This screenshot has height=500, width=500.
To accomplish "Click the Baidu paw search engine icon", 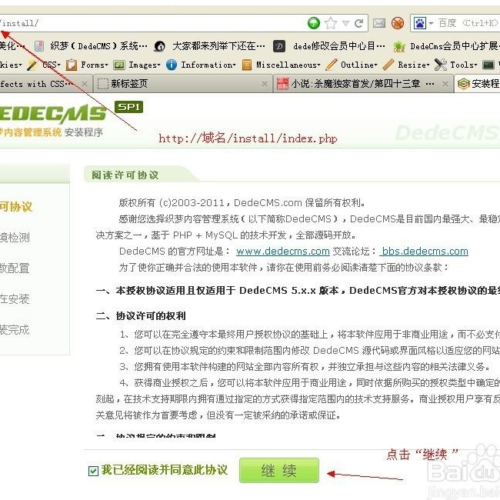I will click(x=419, y=23).
